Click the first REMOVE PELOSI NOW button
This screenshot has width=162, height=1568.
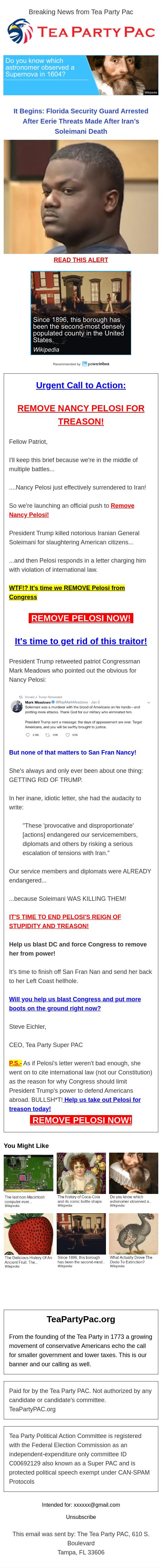click(x=81, y=618)
